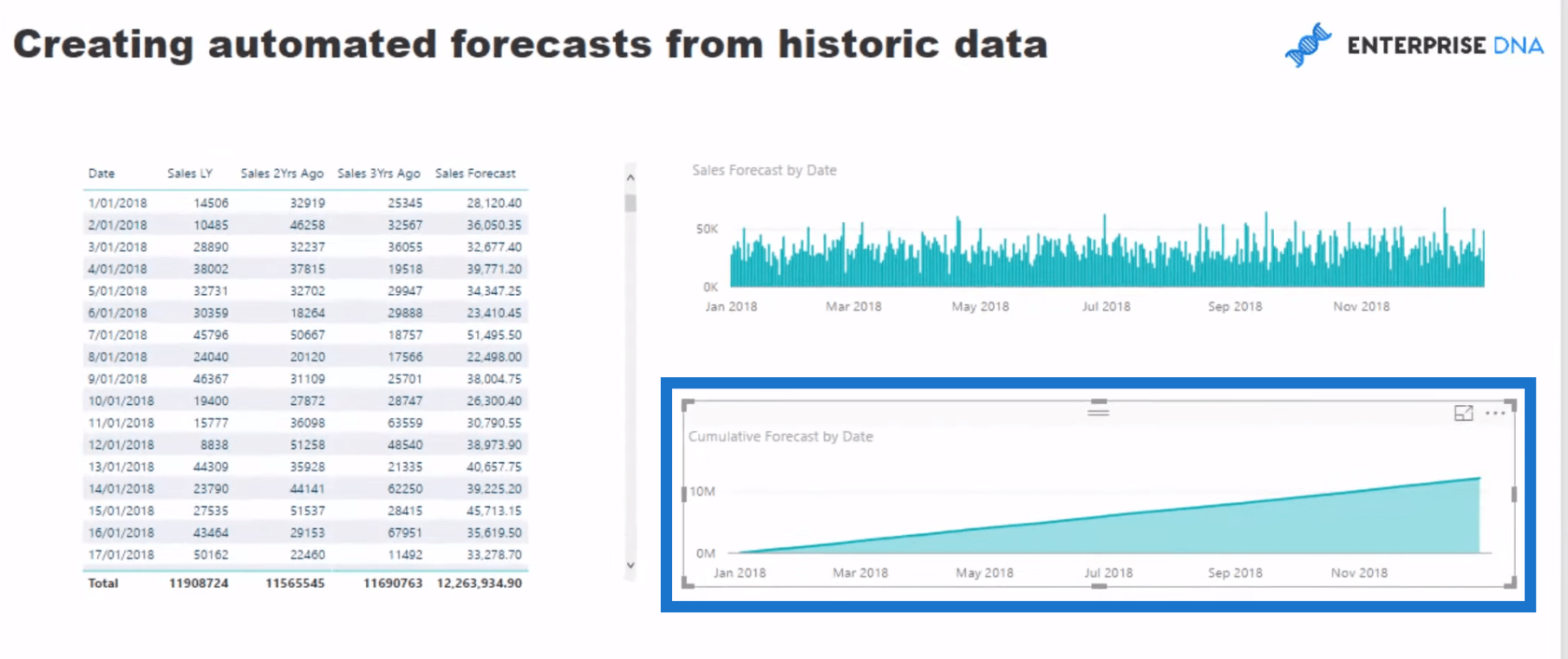Screen dimensions: 1568x659
Task: Click the 6/01/2018 date cell
Action: coord(118,313)
